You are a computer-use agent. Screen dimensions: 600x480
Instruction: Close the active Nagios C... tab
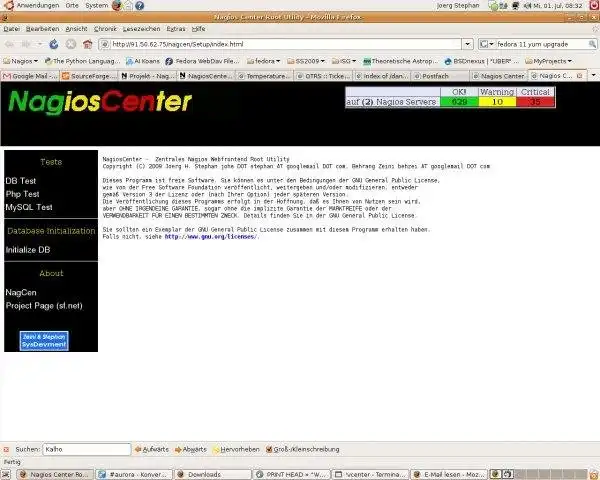579,76
